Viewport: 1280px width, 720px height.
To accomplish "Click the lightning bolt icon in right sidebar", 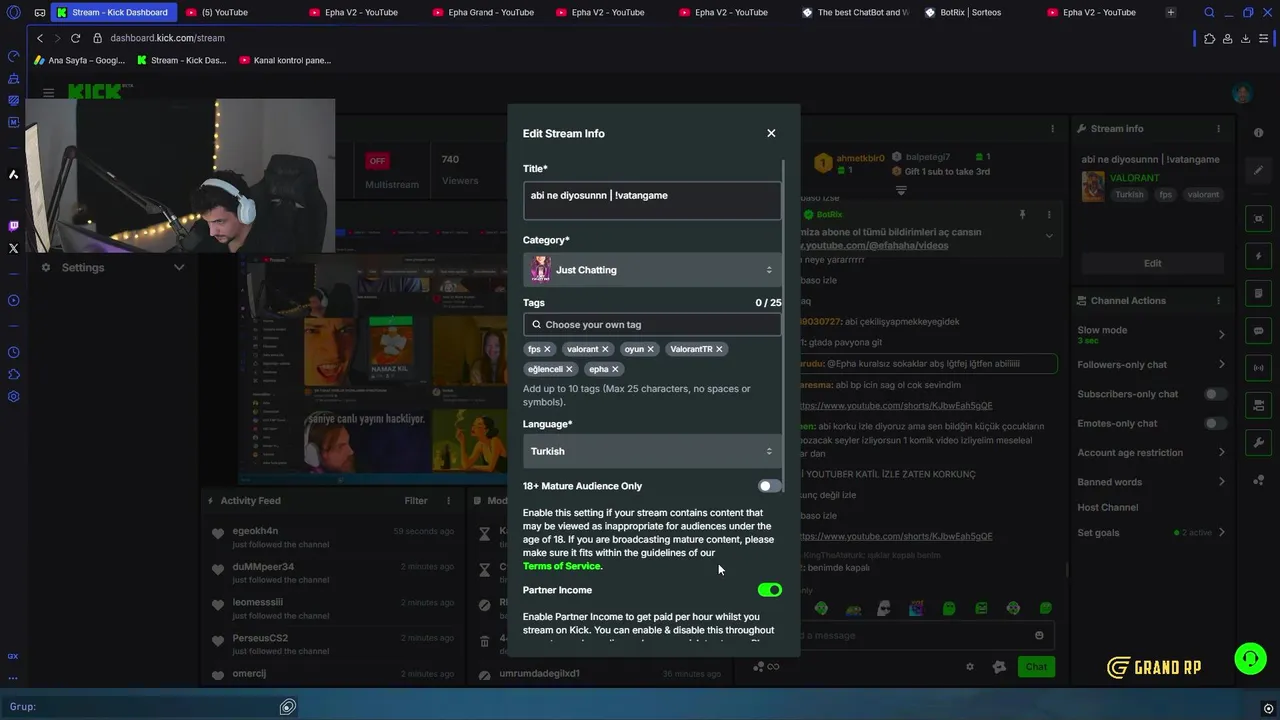I will (x=1258, y=256).
